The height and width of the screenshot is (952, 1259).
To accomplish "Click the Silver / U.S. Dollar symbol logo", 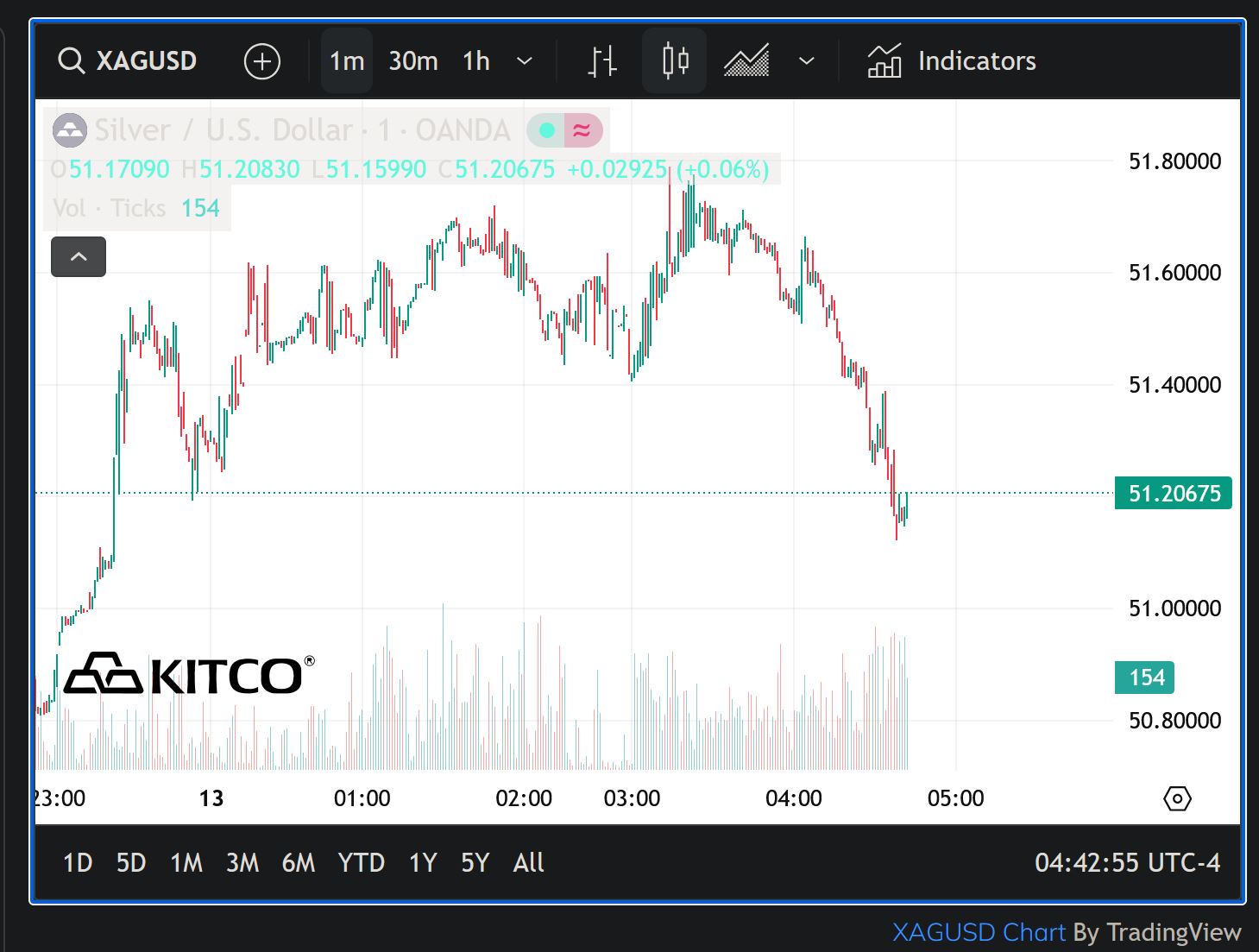I will (70, 130).
